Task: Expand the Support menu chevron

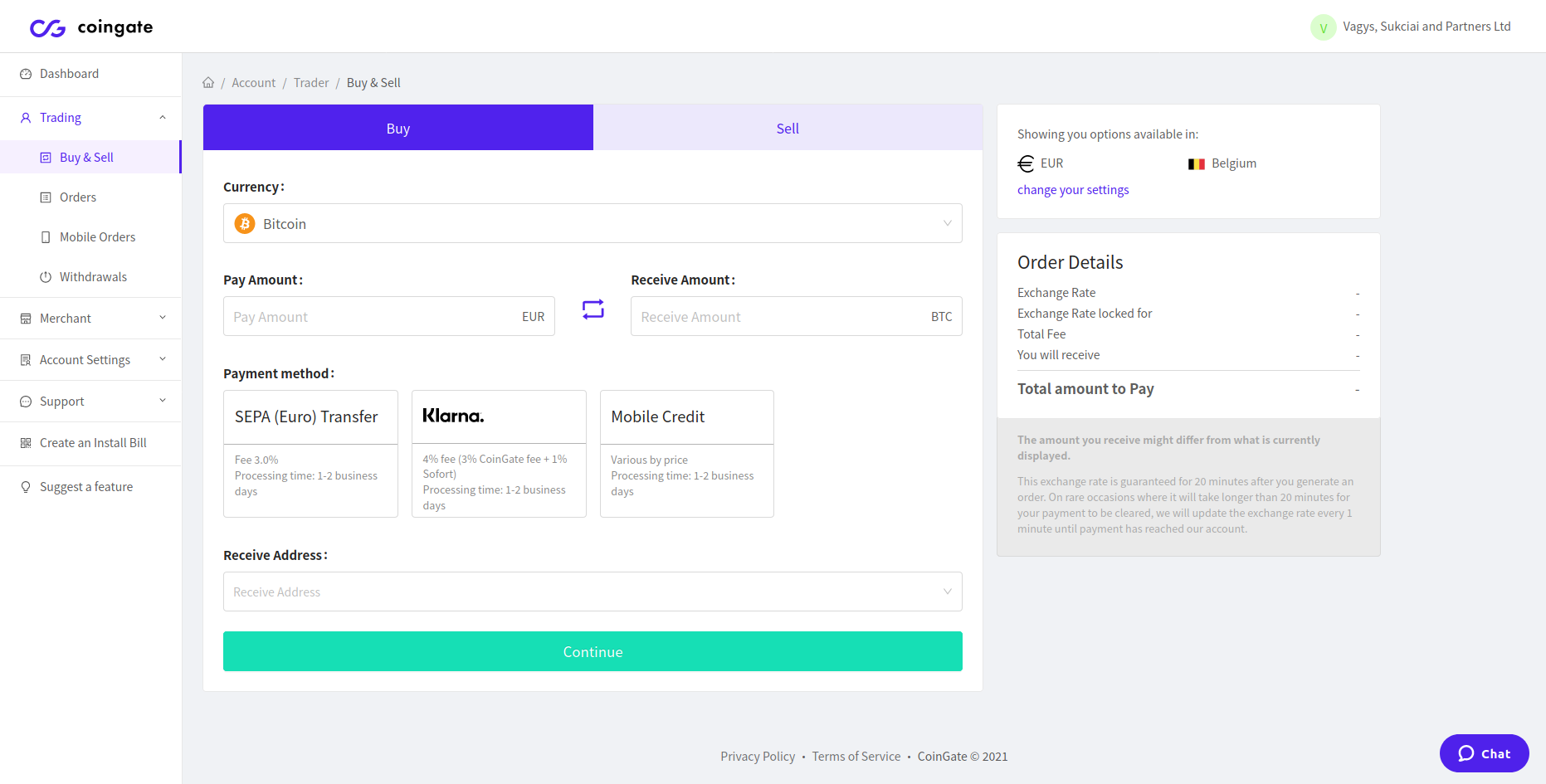Action: pyautogui.click(x=163, y=401)
